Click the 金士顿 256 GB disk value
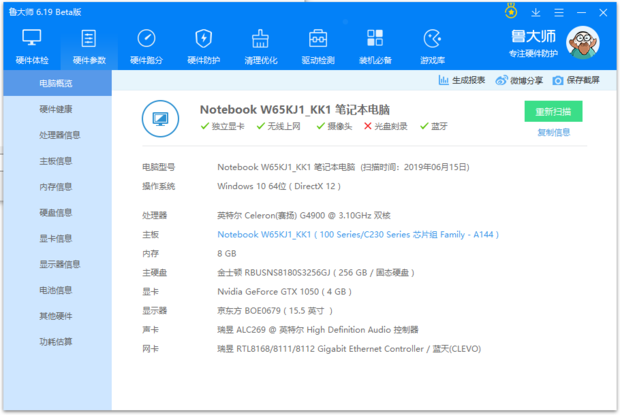This screenshot has height=415, width=620. (316, 272)
